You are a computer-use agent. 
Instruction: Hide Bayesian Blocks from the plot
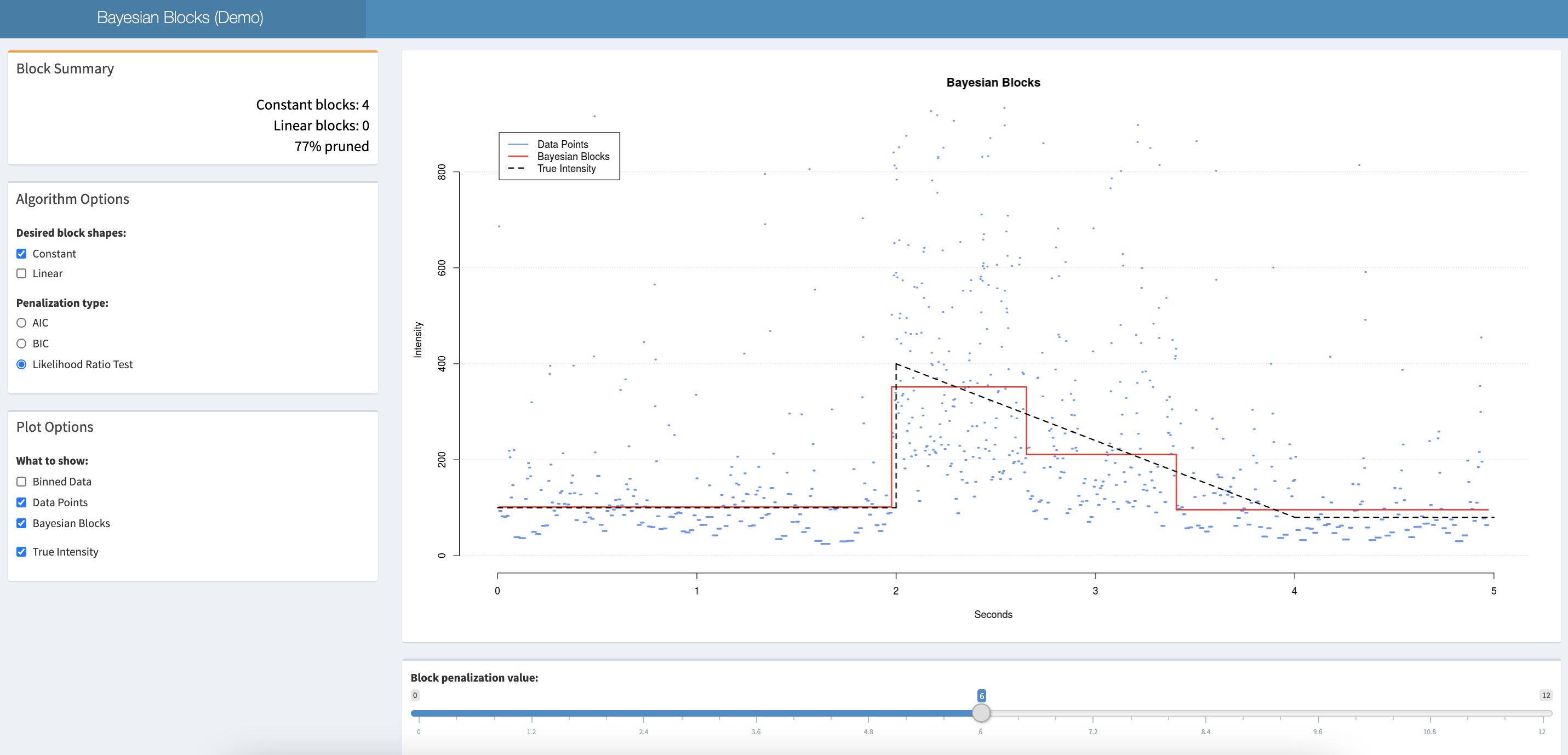[21, 523]
